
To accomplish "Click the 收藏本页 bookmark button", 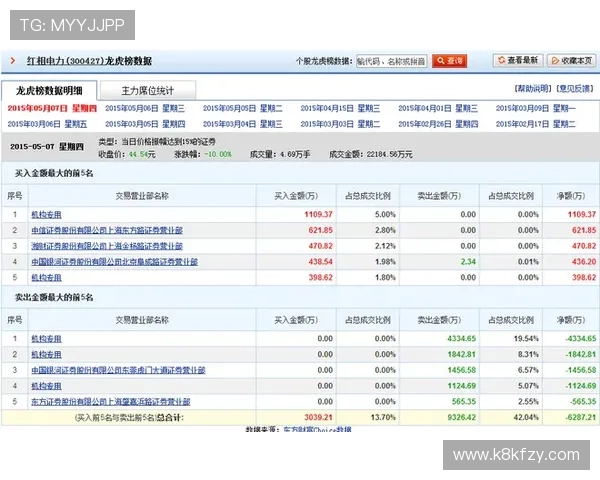I will [x=572, y=60].
